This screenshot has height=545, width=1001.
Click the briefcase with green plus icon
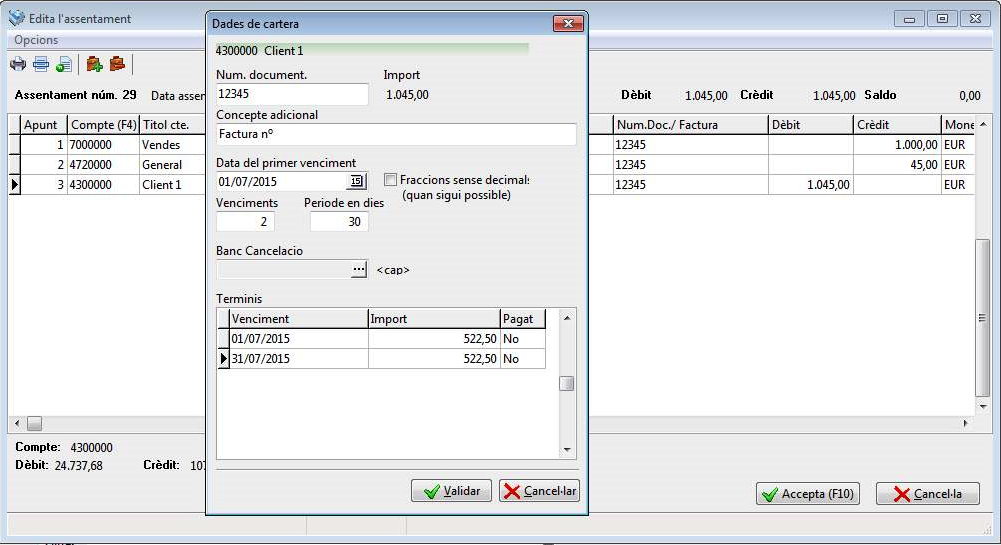click(x=94, y=64)
